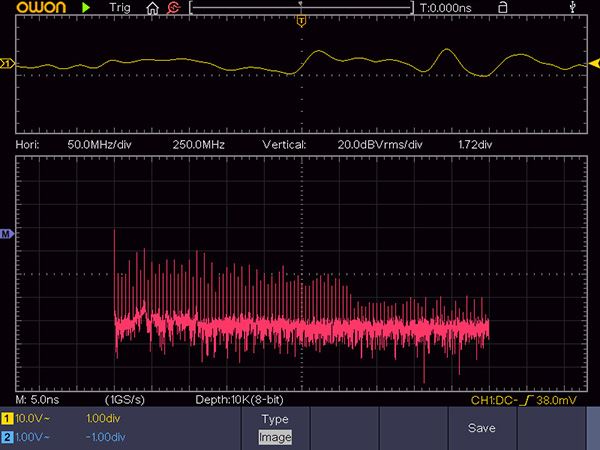This screenshot has height=450, width=600.
Task: Click the trigger level arrow on right edge
Action: pos(594,65)
